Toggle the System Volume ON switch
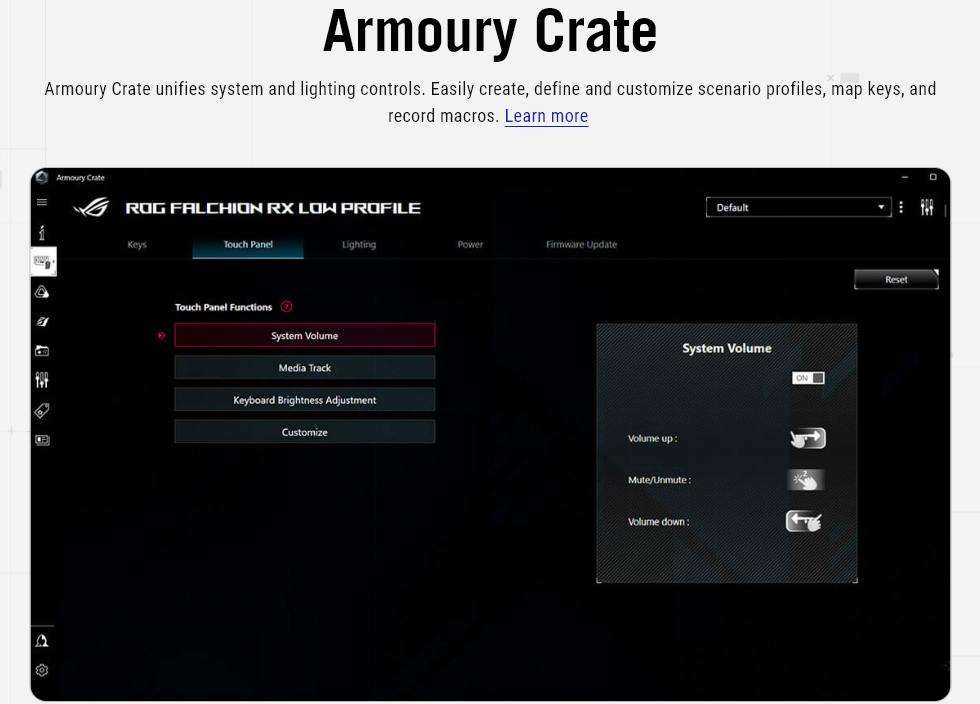This screenshot has height=704, width=980. (x=808, y=378)
